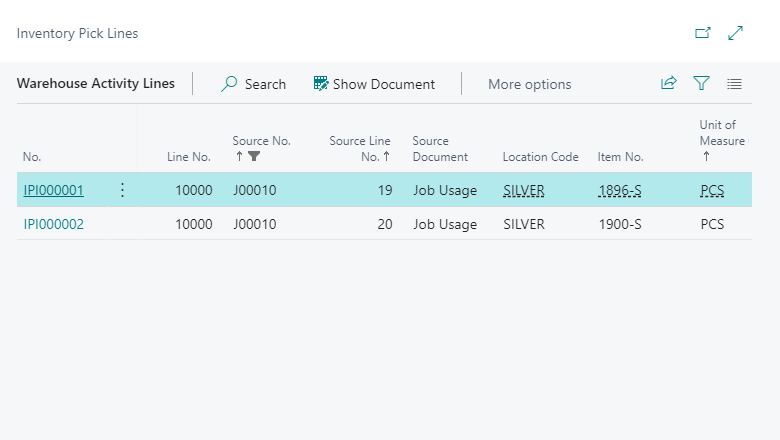Open pick document IPI000002

pyautogui.click(x=54, y=224)
